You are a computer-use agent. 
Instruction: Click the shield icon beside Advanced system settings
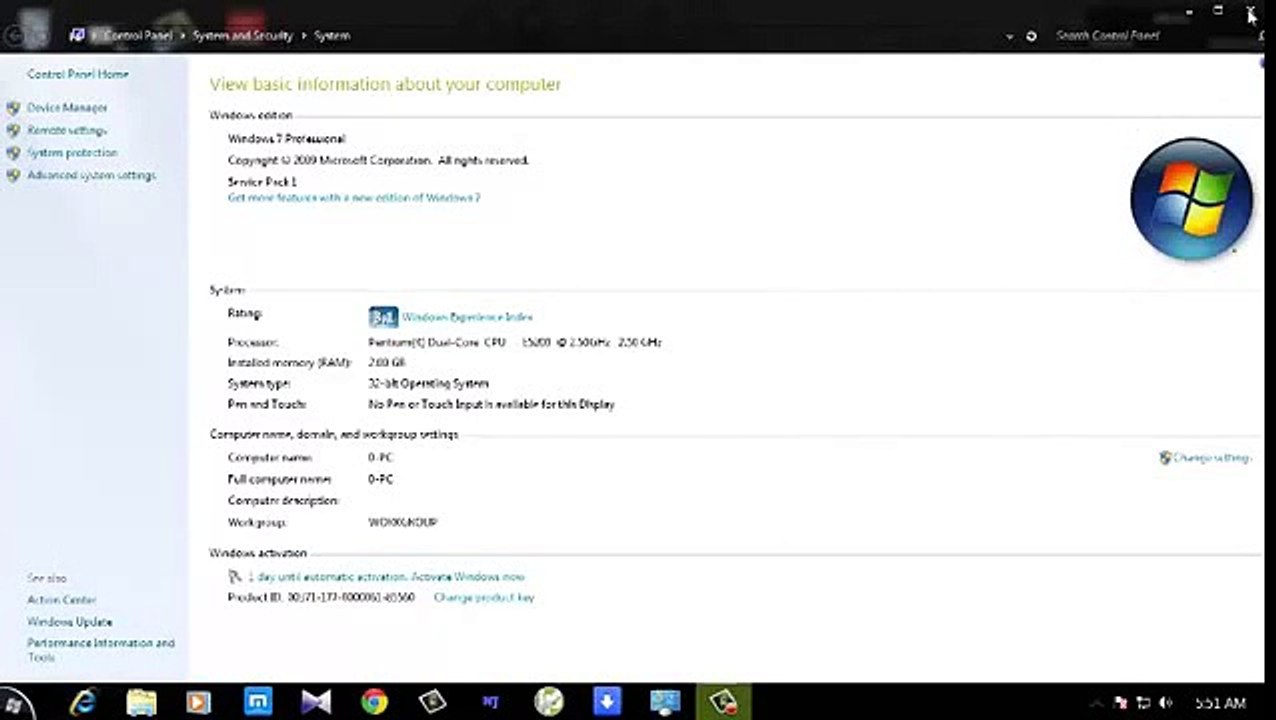pyautogui.click(x=13, y=175)
